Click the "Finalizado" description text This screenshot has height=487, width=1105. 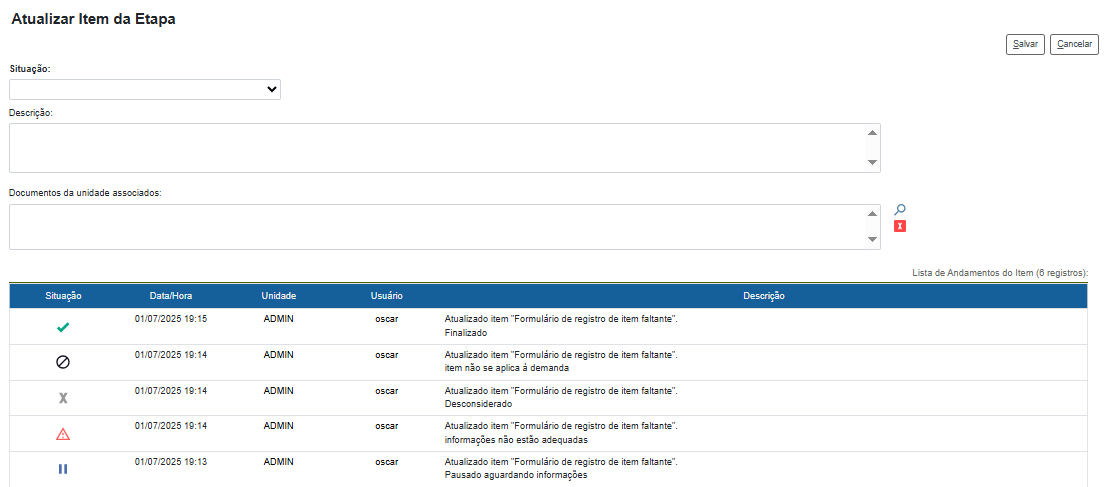[x=467, y=333]
